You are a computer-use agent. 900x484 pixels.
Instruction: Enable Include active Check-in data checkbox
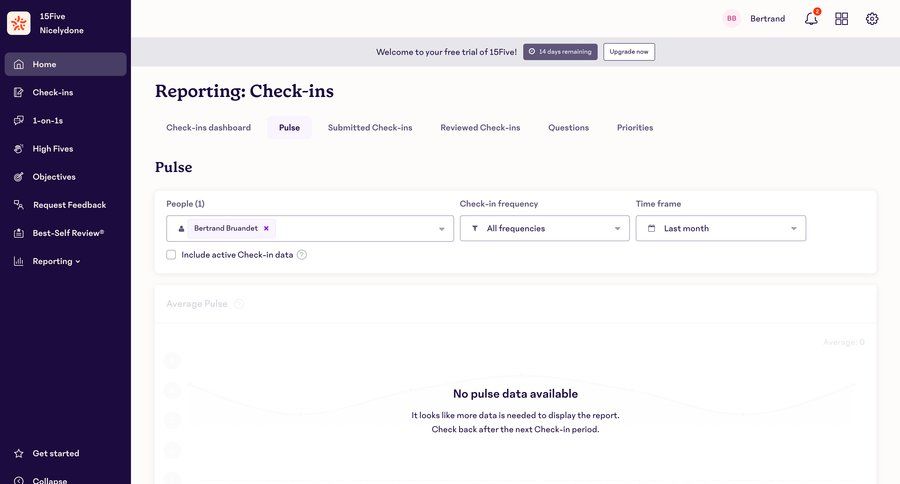172,255
